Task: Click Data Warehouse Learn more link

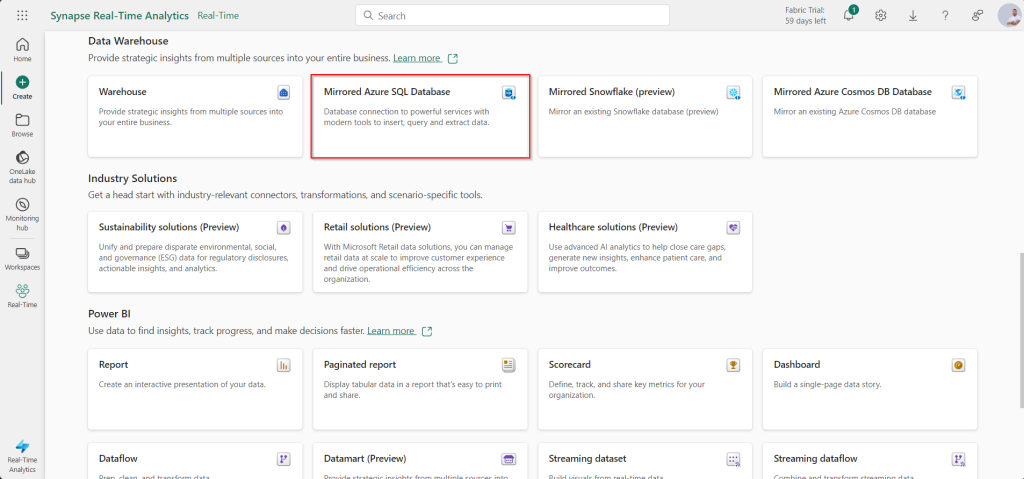Action: click(x=417, y=58)
